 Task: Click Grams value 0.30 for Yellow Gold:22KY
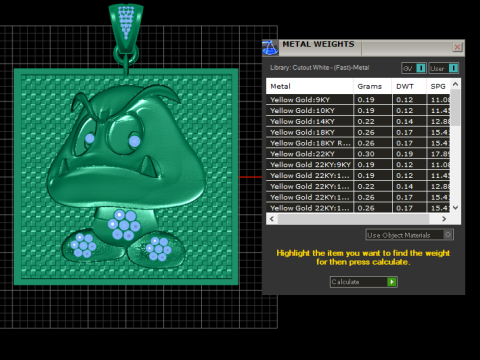pos(366,154)
